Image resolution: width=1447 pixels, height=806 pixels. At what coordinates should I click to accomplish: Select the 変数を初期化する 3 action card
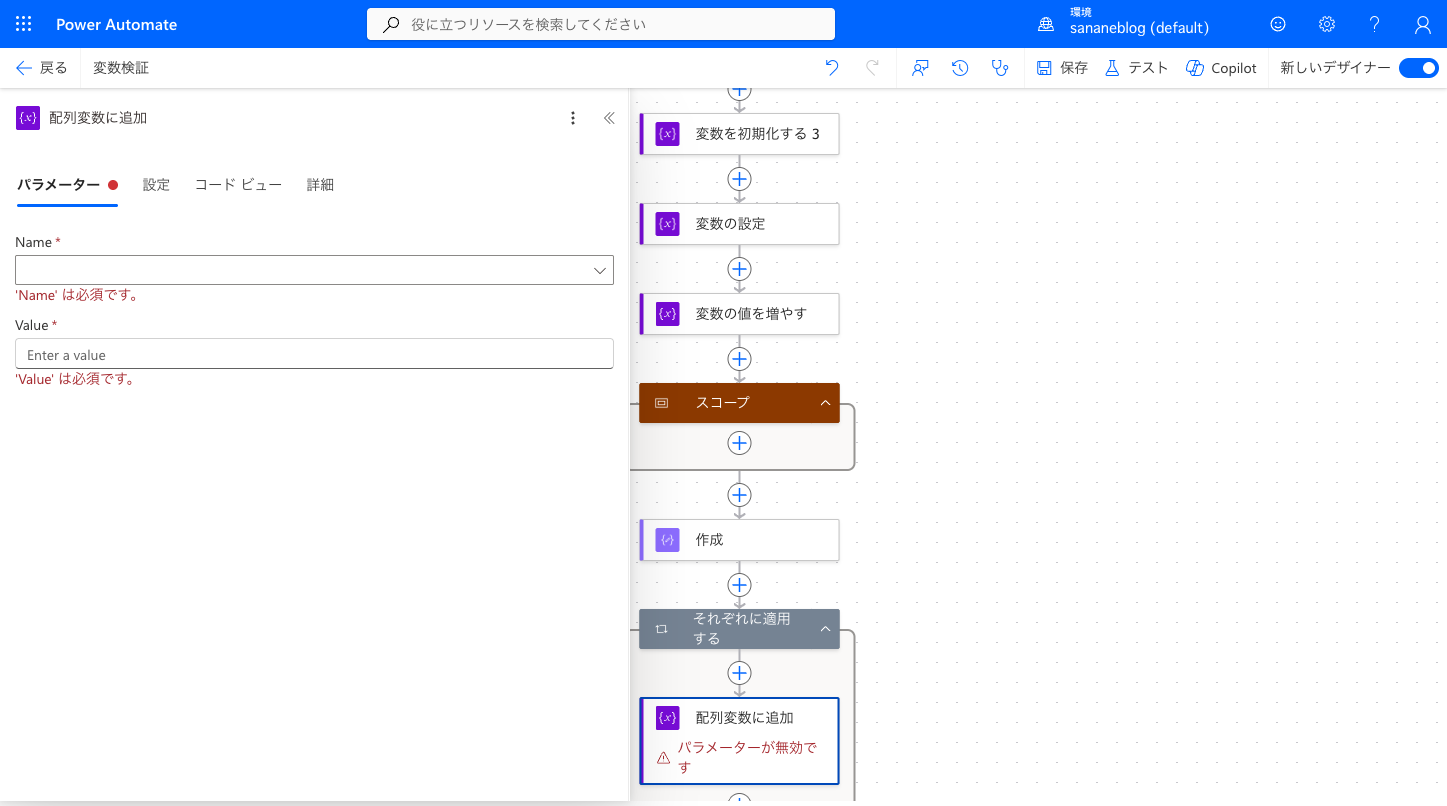pyautogui.click(x=739, y=134)
